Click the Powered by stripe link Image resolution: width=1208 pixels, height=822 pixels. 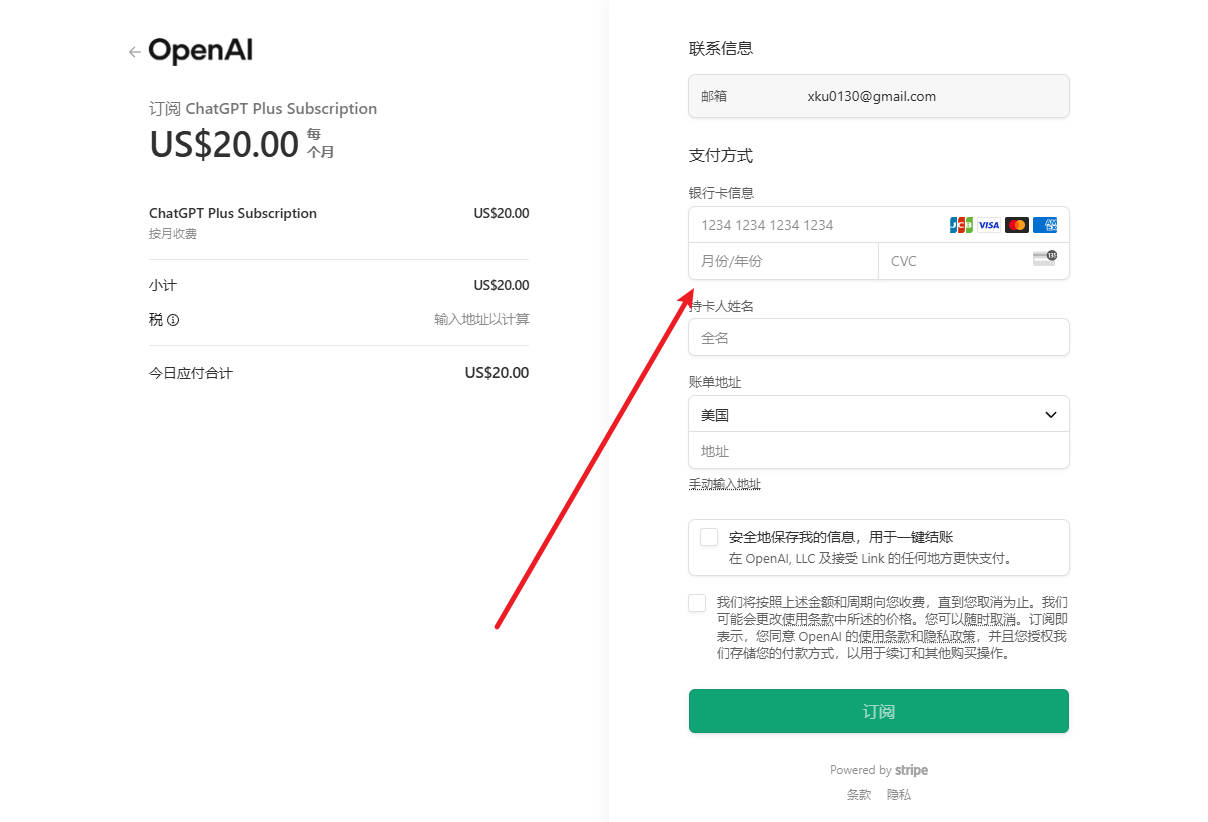pos(879,770)
